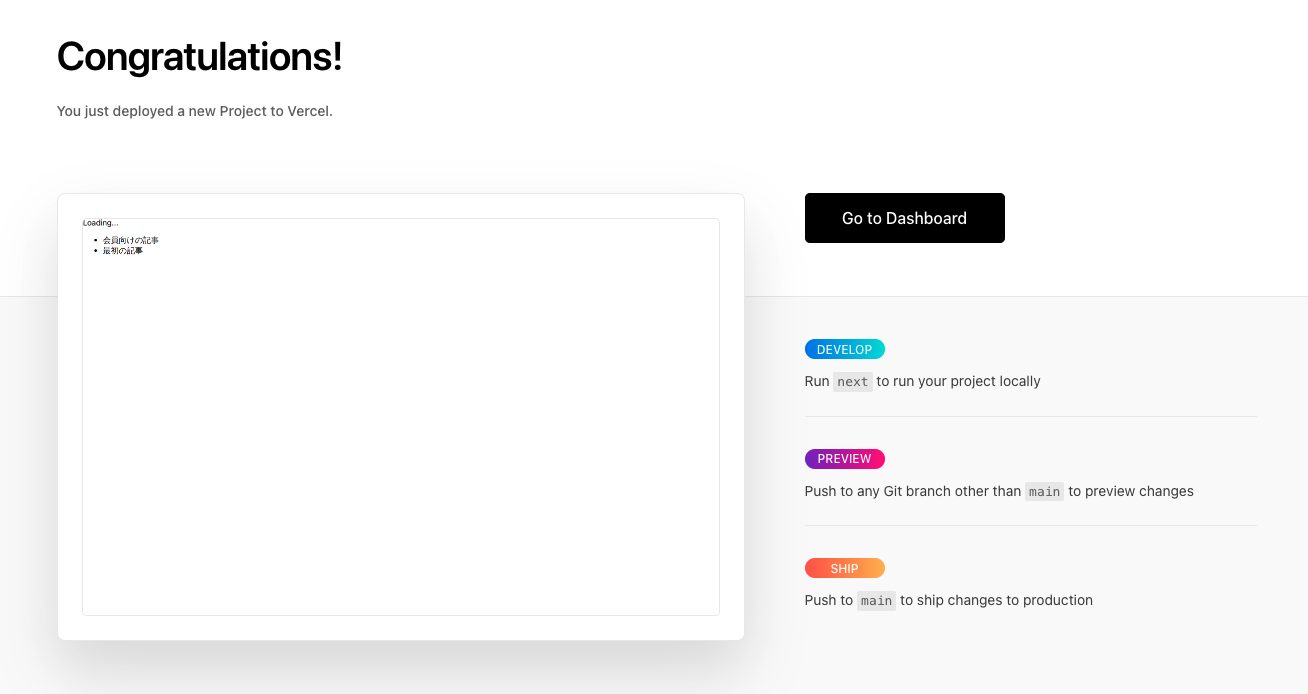Viewport: 1308px width, 694px height.
Task: Click "to run your project locally" text
Action: tap(958, 381)
